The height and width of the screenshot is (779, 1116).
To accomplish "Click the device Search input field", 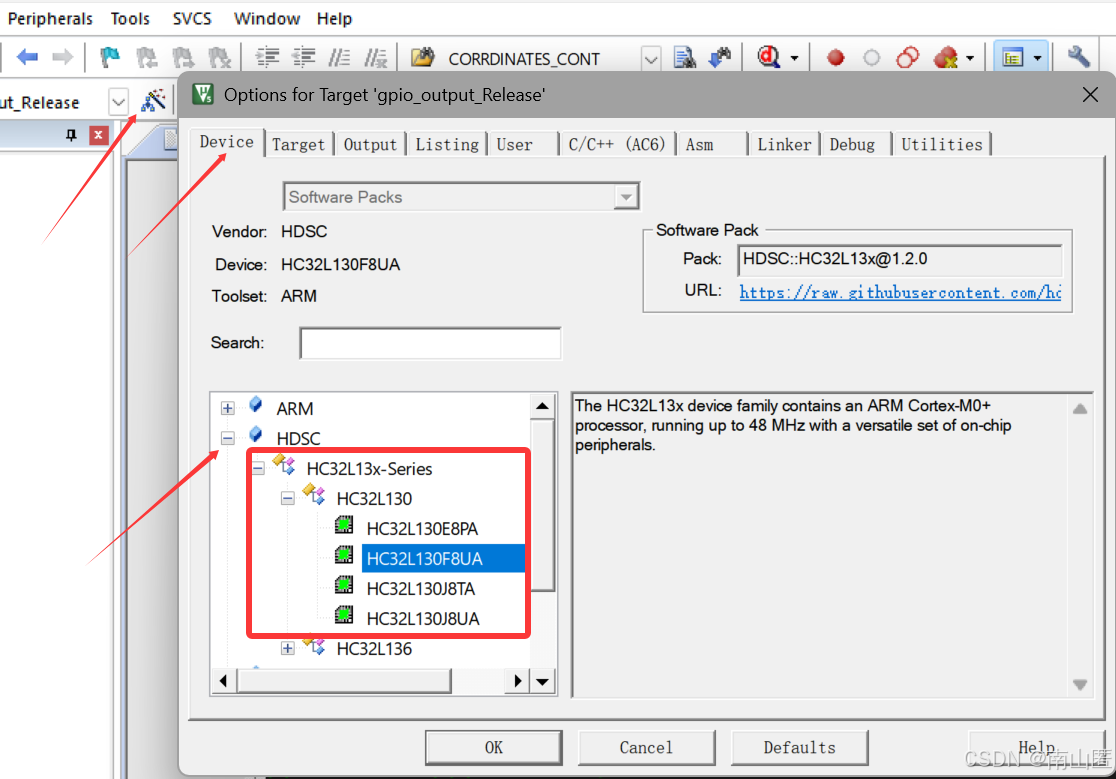I will coord(430,343).
